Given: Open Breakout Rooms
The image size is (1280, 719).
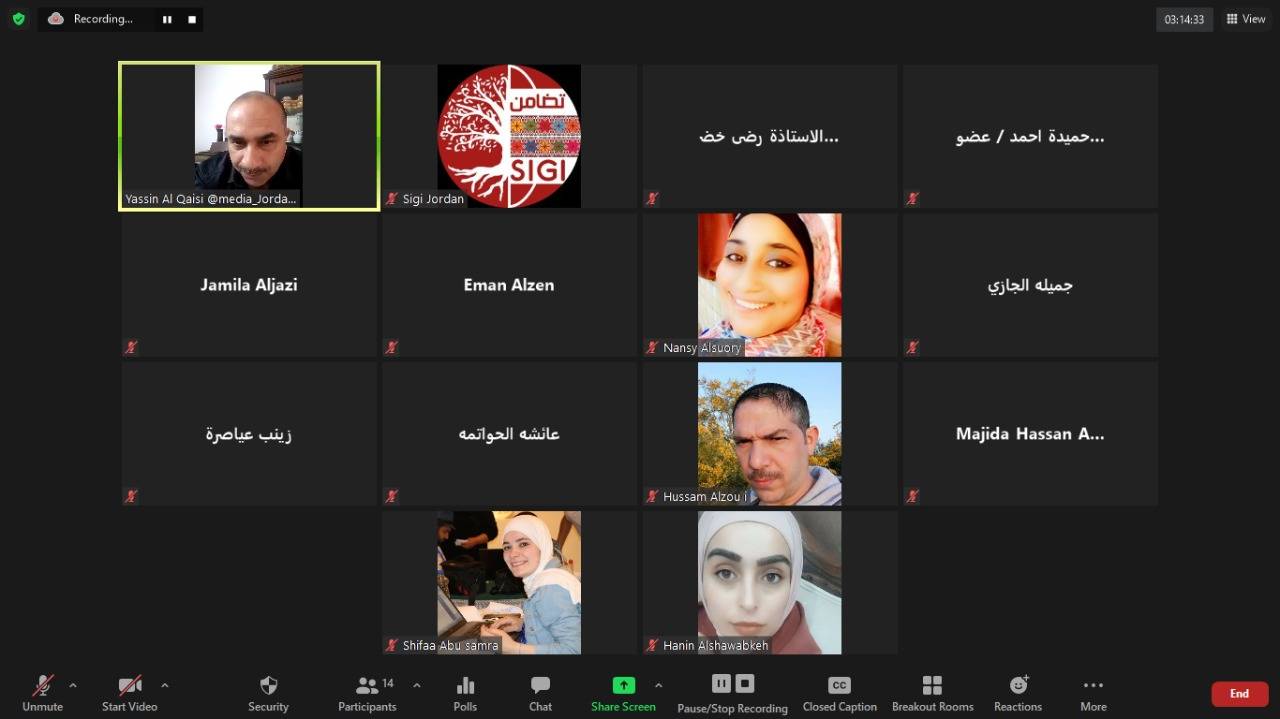Looking at the screenshot, I should [931, 690].
